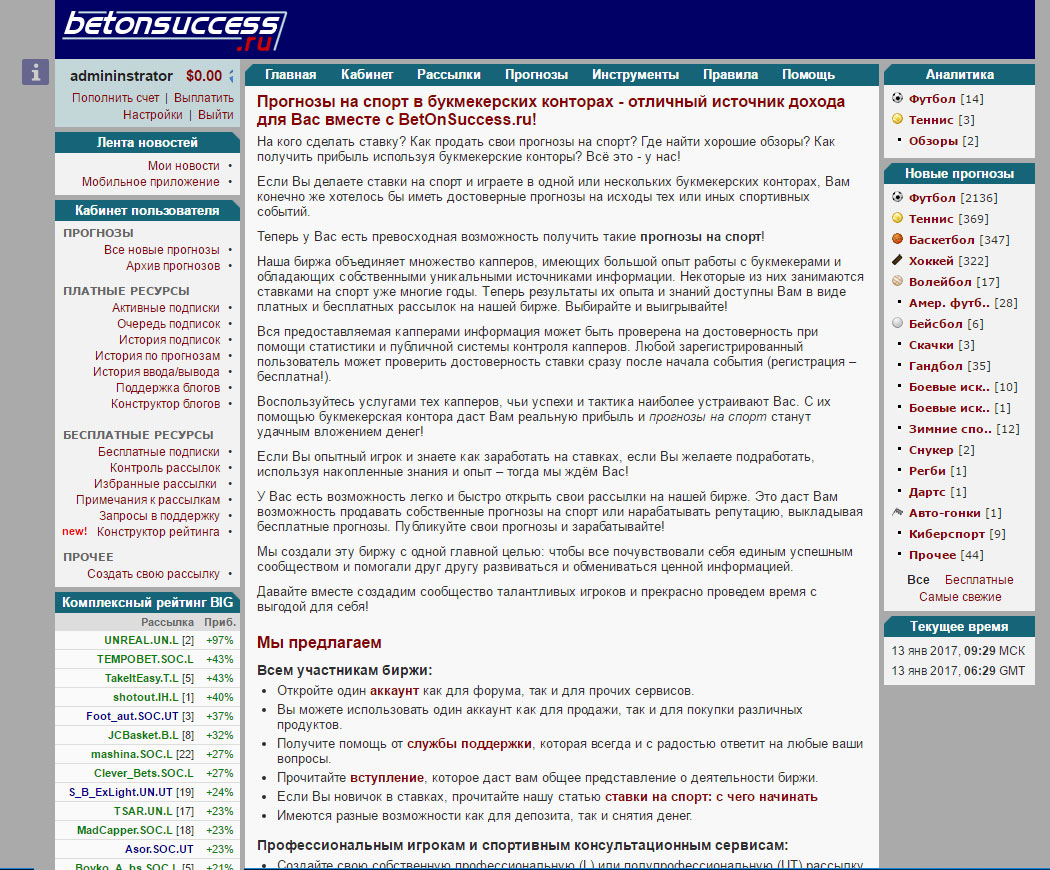Viewport: 1050px width, 870px height.
Task: Click the tennis ball icon in Новые прогнозы
Action: pos(897,218)
